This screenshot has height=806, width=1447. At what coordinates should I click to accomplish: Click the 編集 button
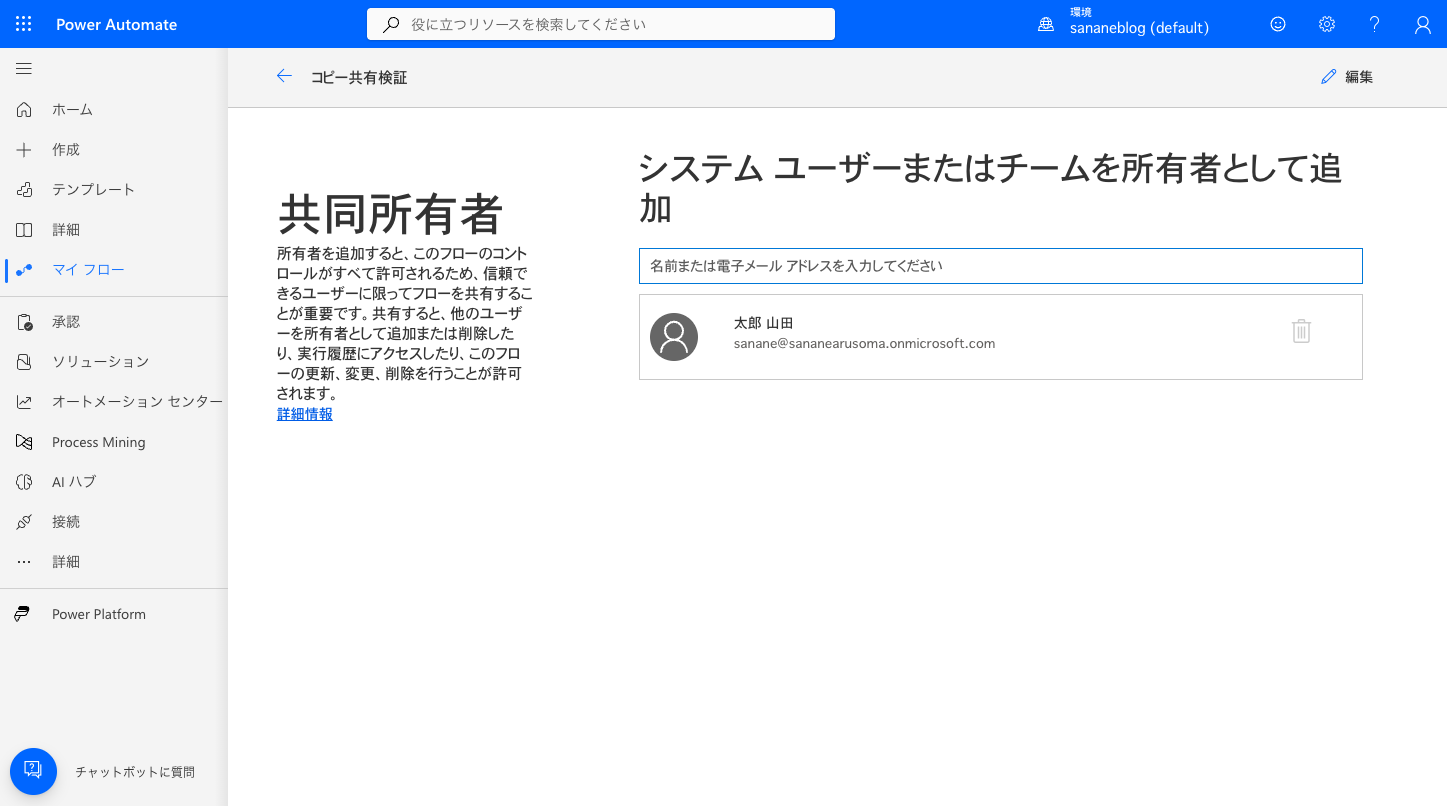[1347, 77]
